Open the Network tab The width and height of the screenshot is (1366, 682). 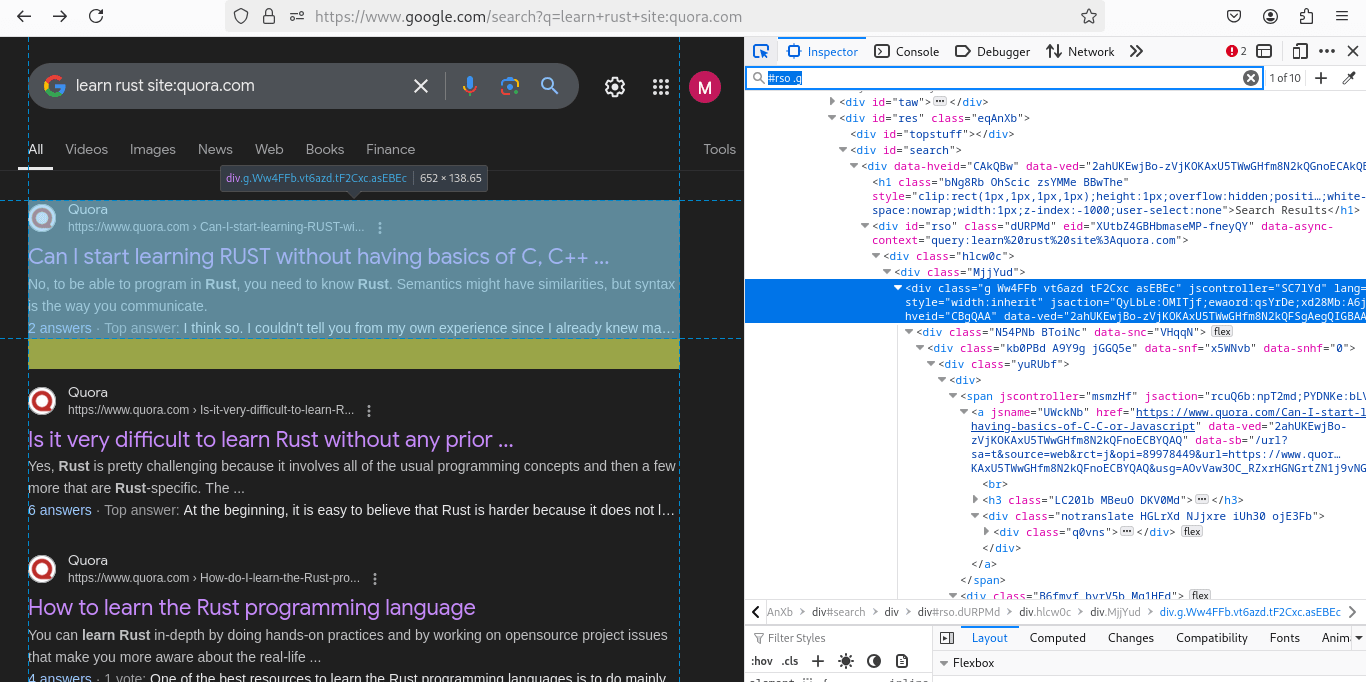1080,51
